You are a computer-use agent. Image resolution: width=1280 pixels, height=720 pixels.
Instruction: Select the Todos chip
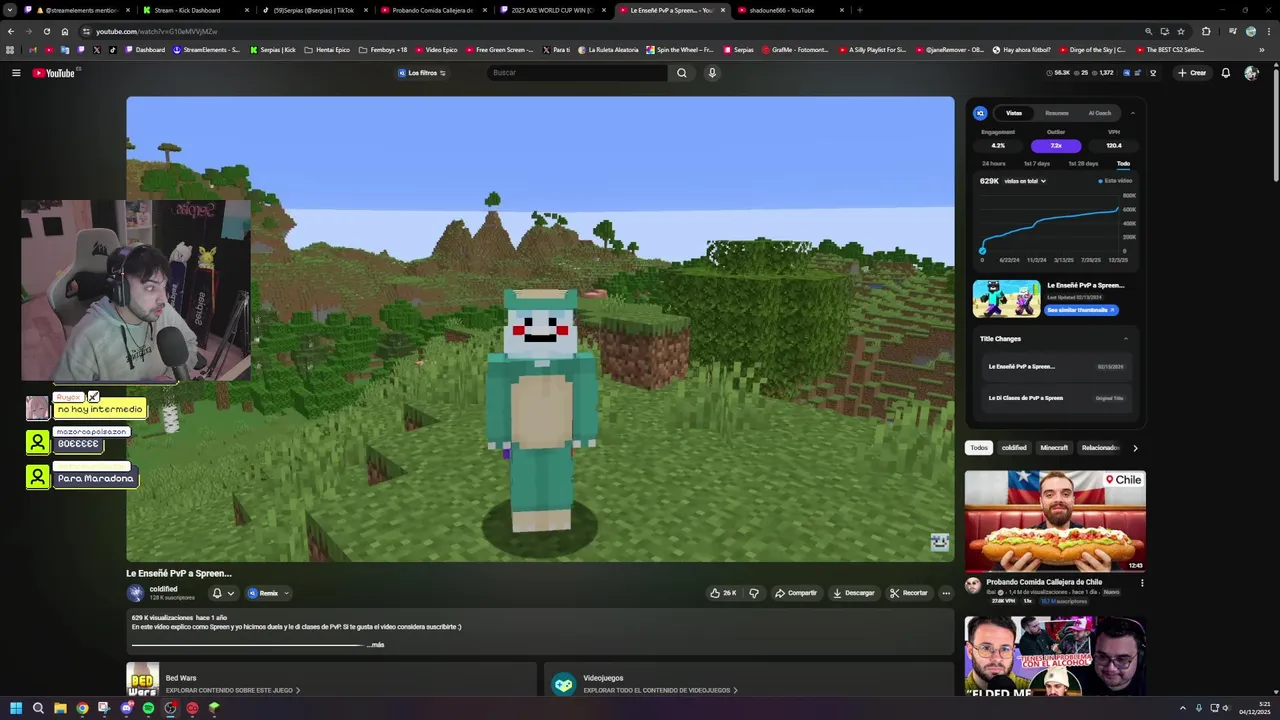[979, 448]
